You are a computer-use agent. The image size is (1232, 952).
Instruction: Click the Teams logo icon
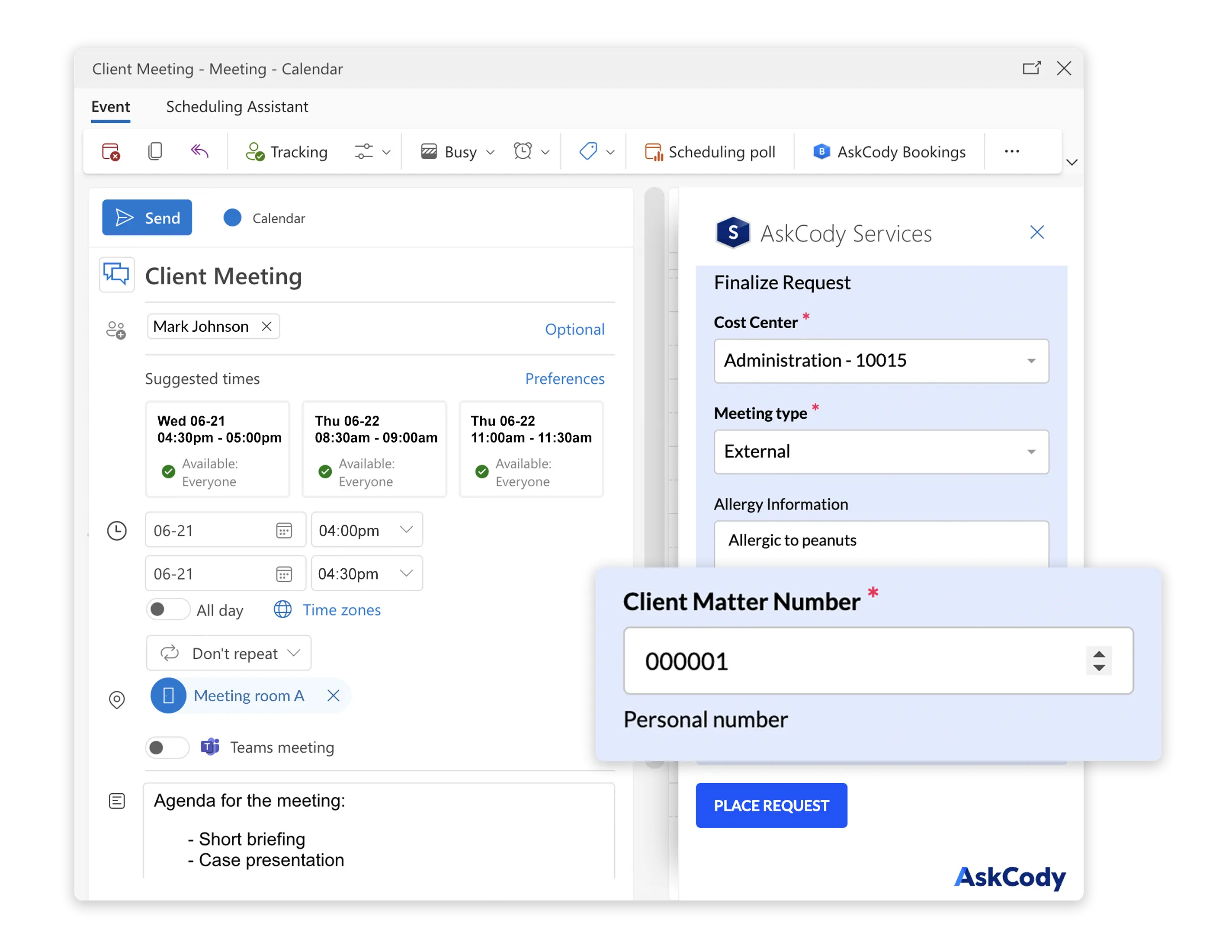[x=210, y=747]
